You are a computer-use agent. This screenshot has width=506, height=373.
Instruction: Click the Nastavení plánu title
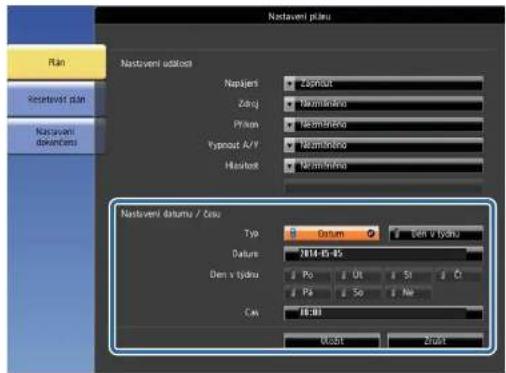point(299,16)
